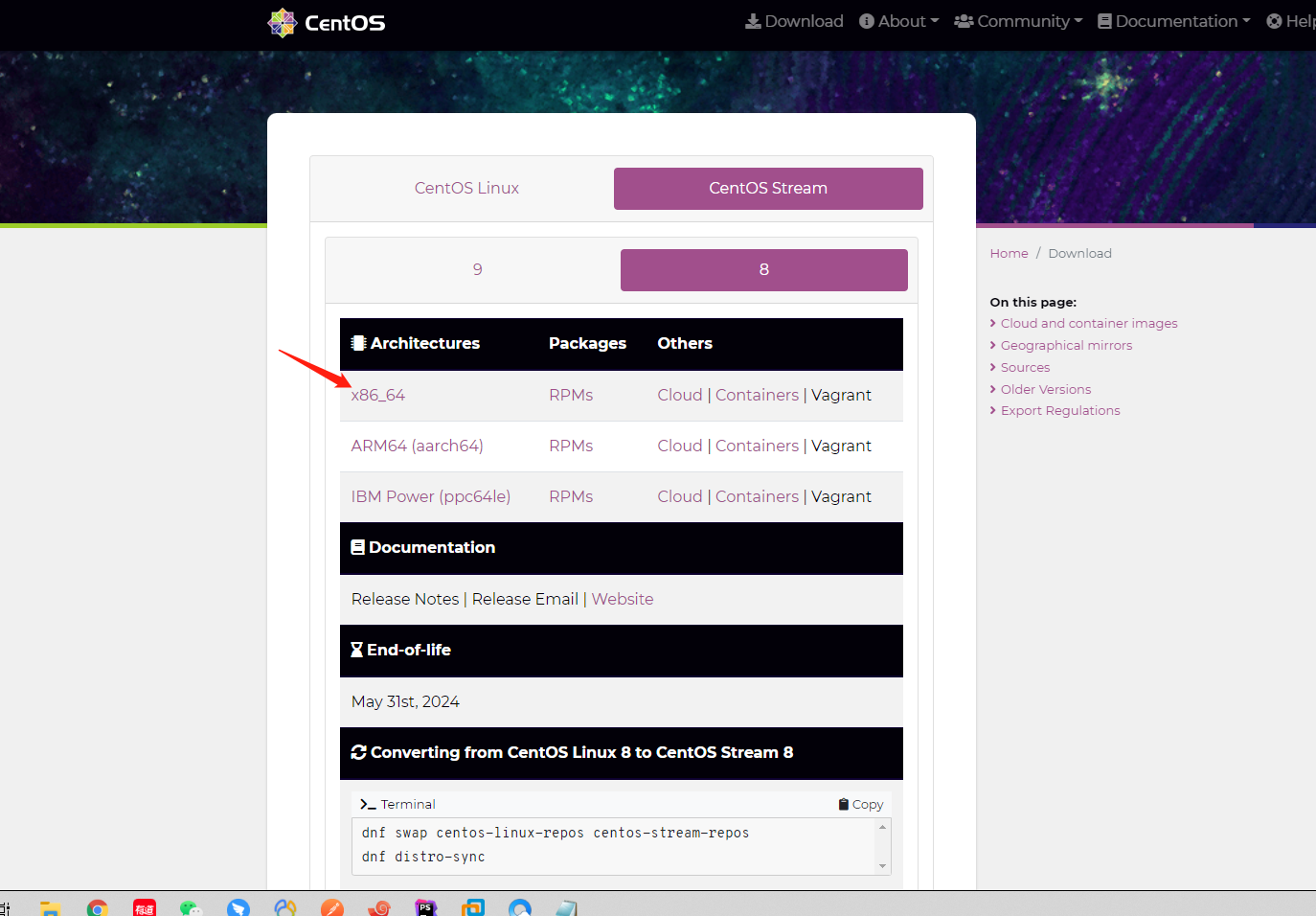Screen dimensions: 1316x916
Task: Go to Home via breadcrumb
Action: point(1009,253)
